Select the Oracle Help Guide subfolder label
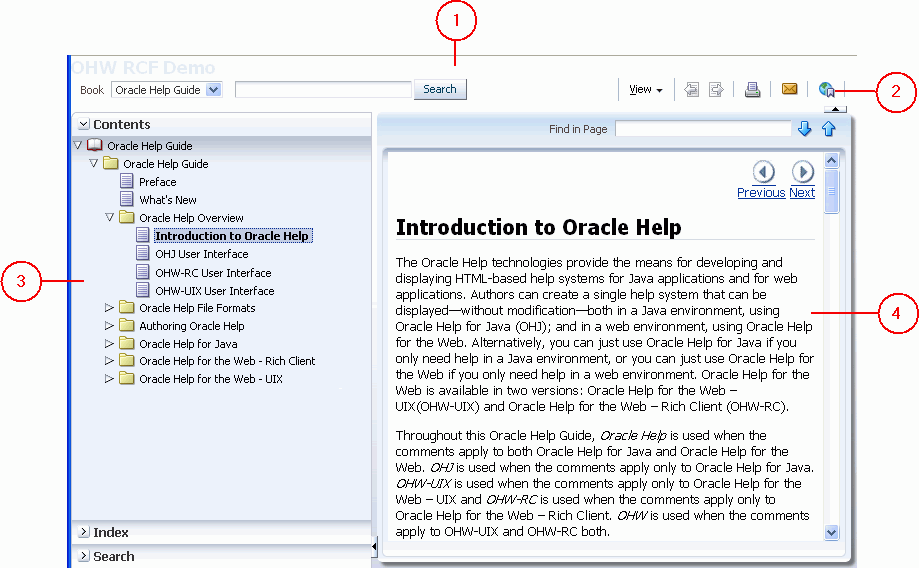This screenshot has height=568, width=919. tap(166, 164)
